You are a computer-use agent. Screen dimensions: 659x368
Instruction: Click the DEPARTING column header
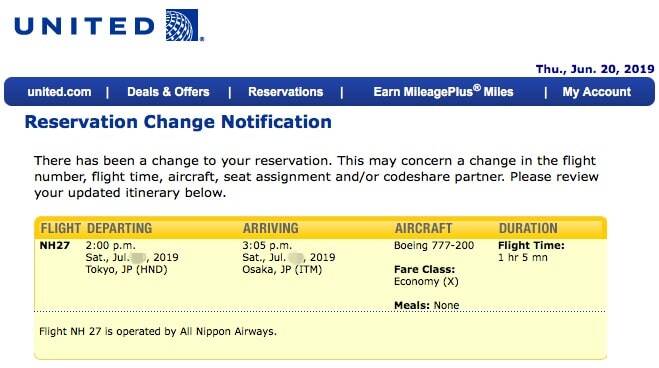(x=119, y=228)
